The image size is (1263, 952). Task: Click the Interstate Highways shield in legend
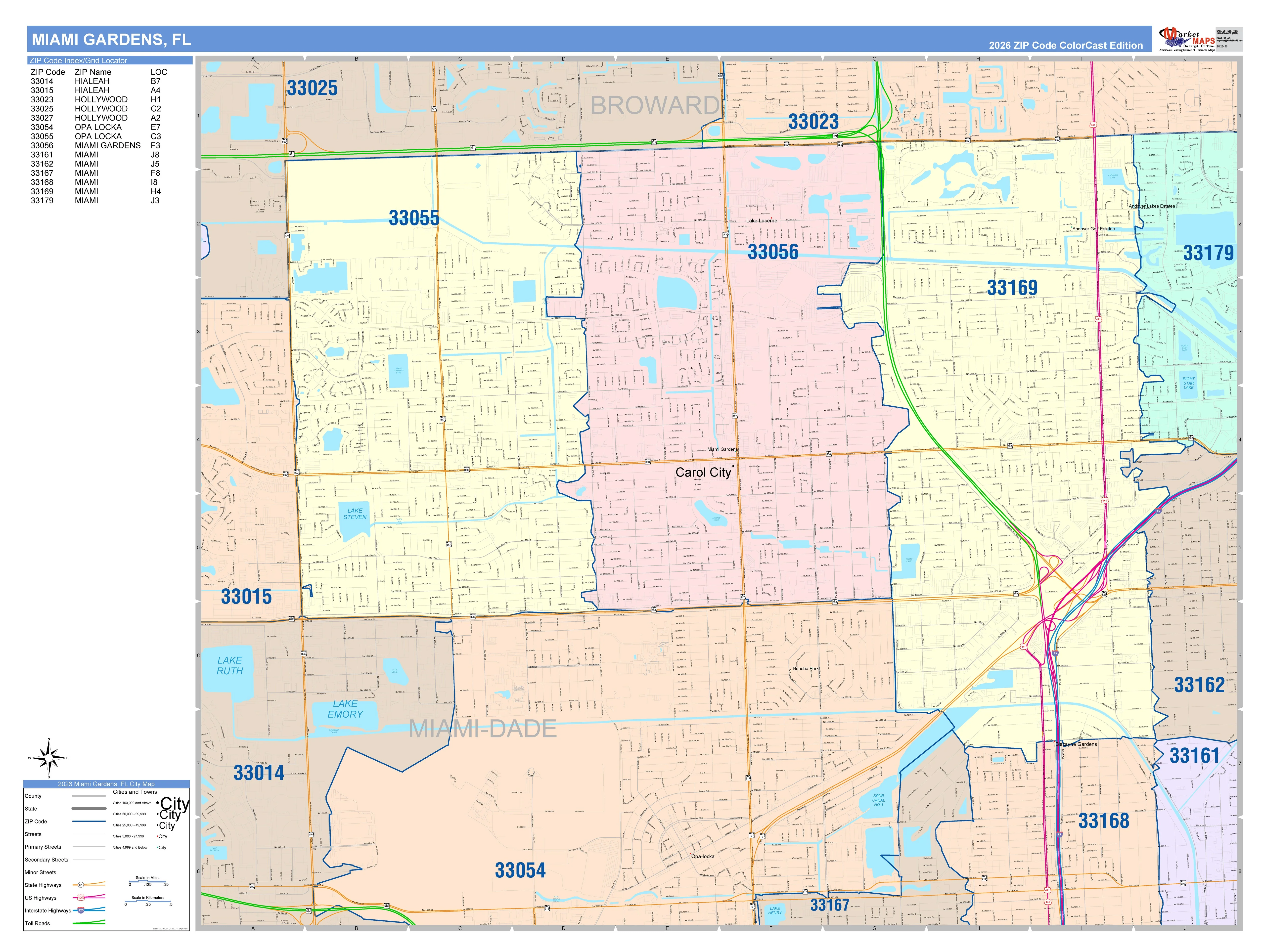click(81, 910)
